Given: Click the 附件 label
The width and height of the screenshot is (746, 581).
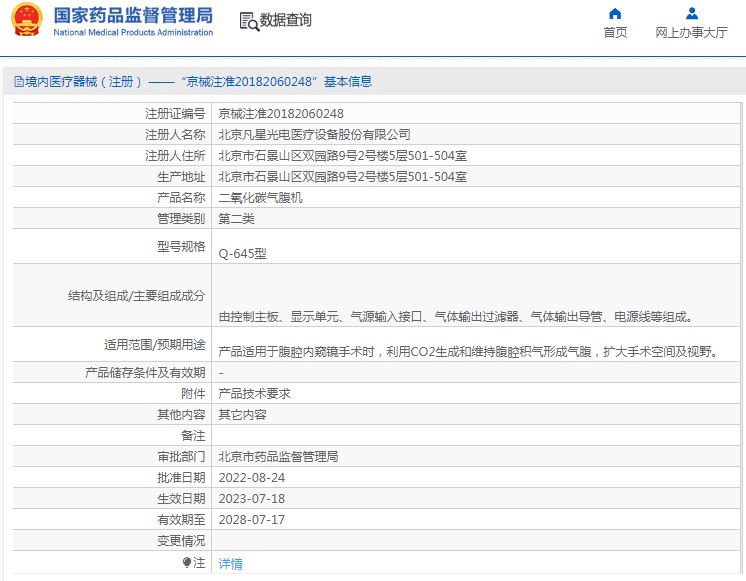Looking at the screenshot, I should pos(193,394).
